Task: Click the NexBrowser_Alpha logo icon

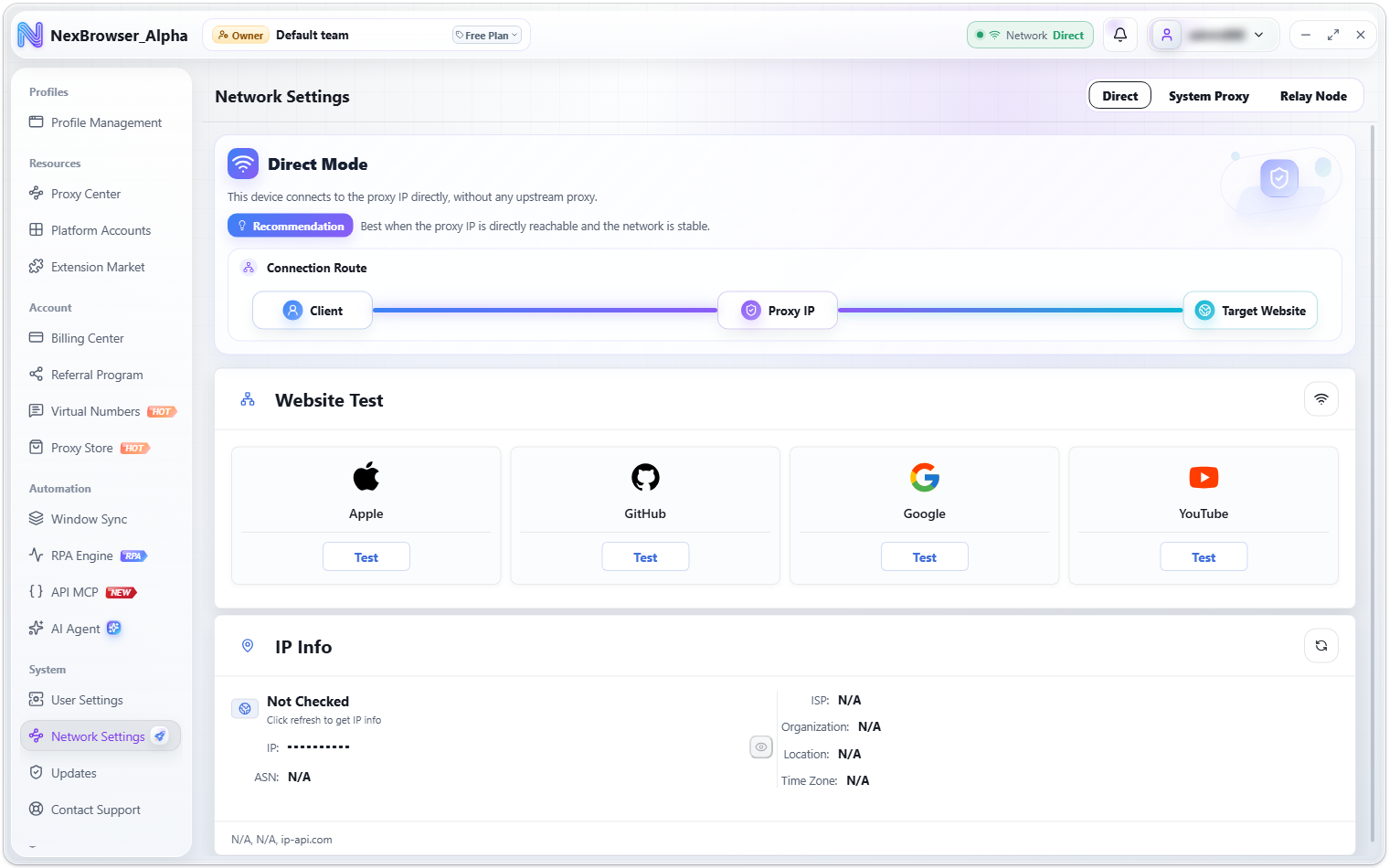Action: (30, 35)
